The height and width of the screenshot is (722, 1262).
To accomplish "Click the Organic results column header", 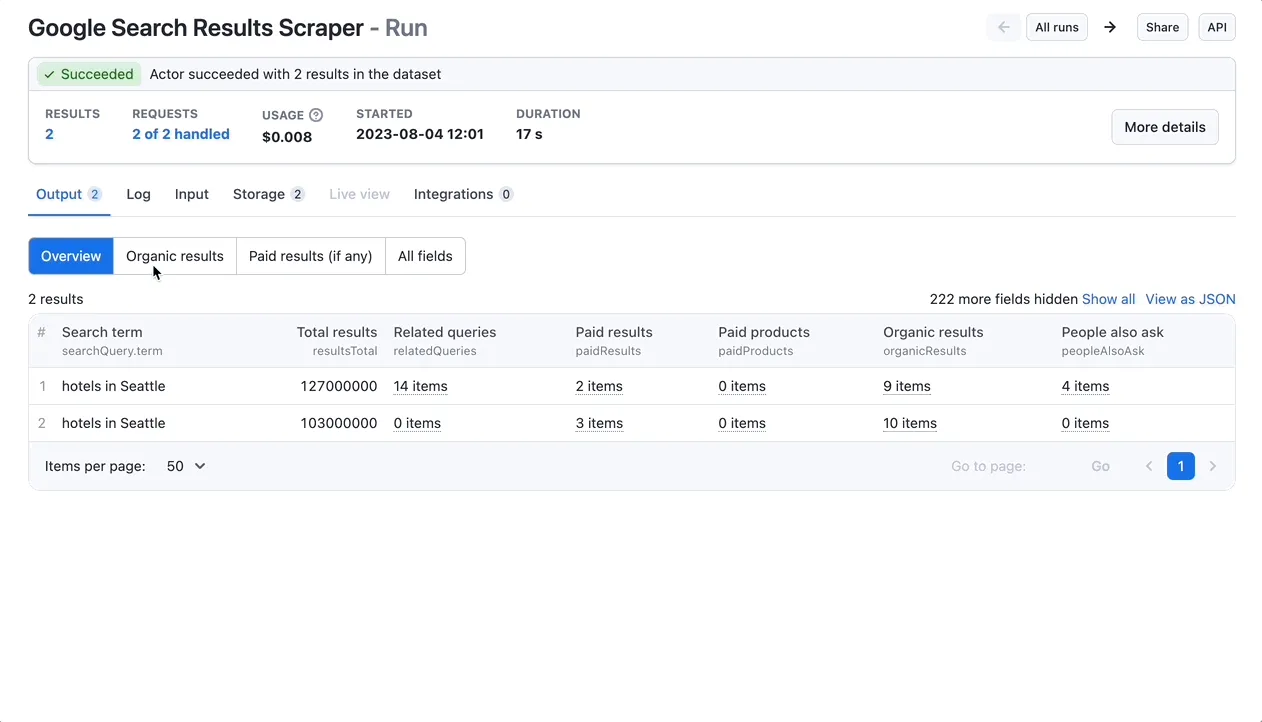I will click(933, 332).
